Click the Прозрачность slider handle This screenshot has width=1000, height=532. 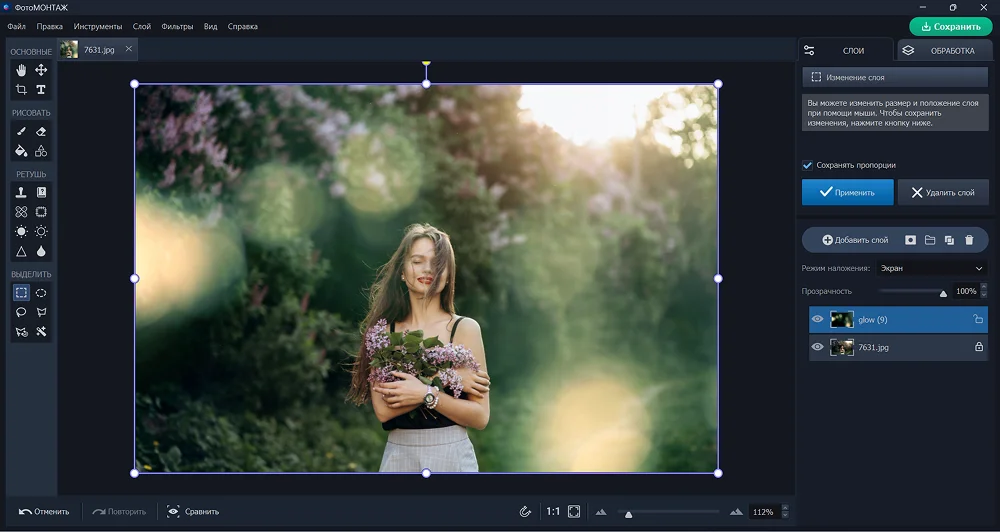pyautogui.click(x=943, y=293)
